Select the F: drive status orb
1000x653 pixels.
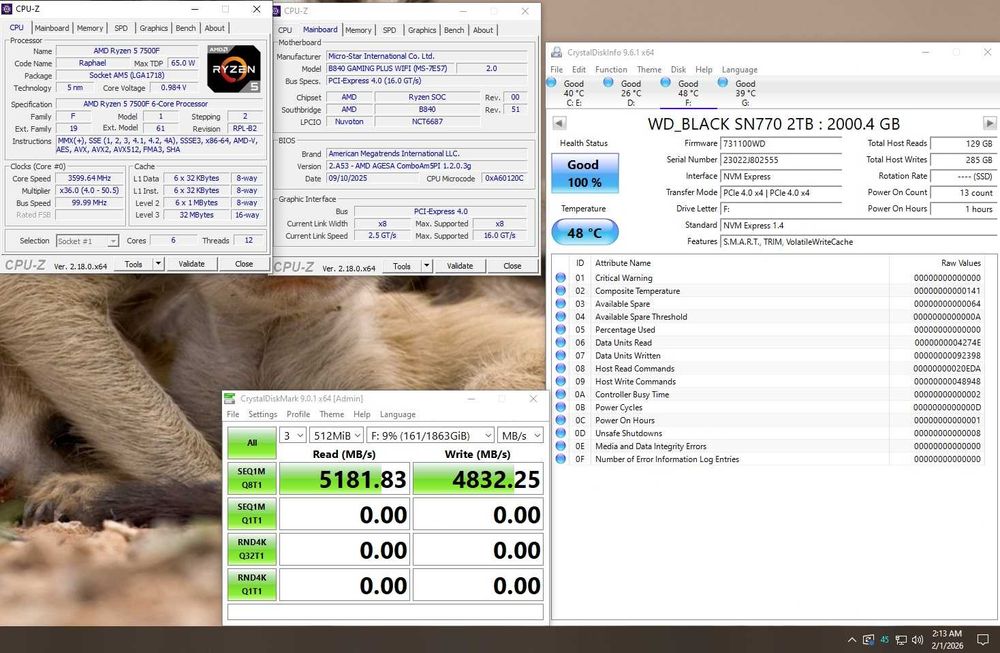tap(665, 82)
